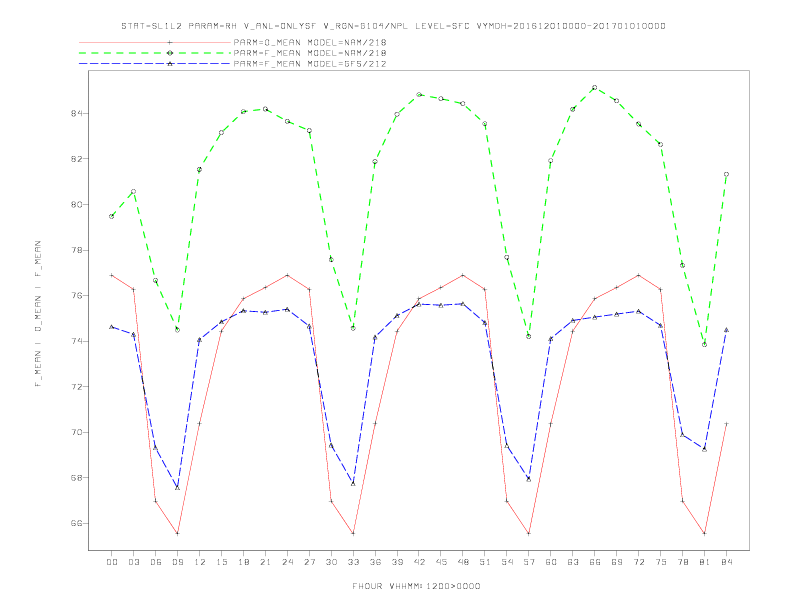Click red plus marker at forecast hour 48
The height and width of the screenshot is (612, 792).
(463, 275)
